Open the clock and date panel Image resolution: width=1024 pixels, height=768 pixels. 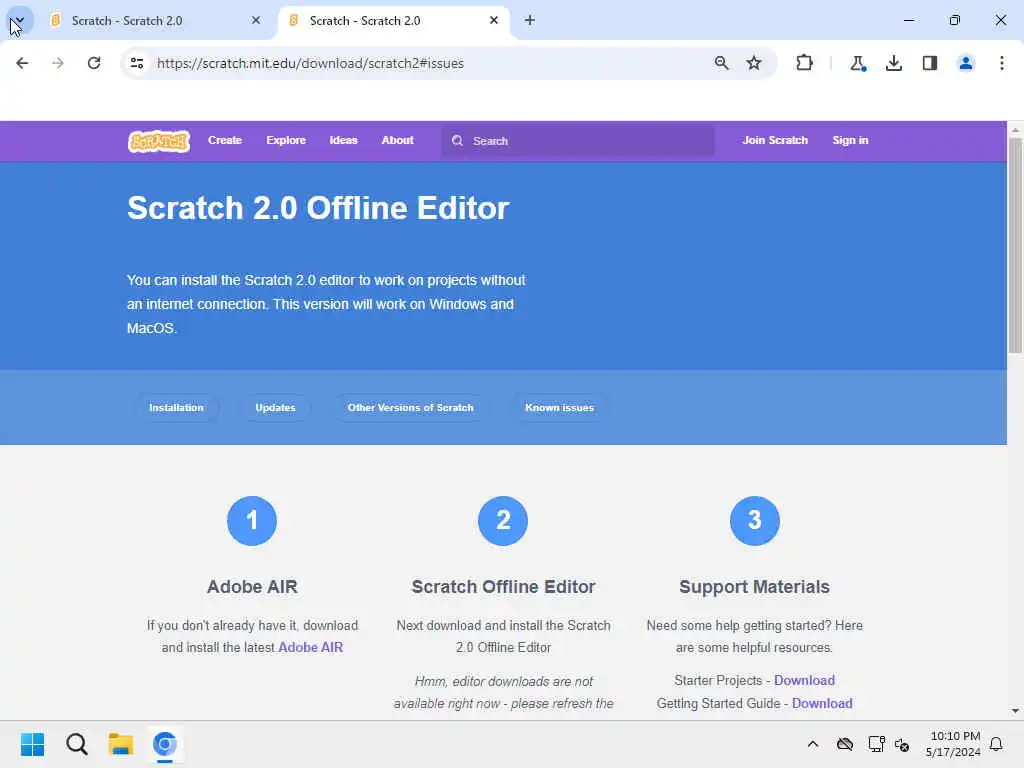[x=953, y=744]
